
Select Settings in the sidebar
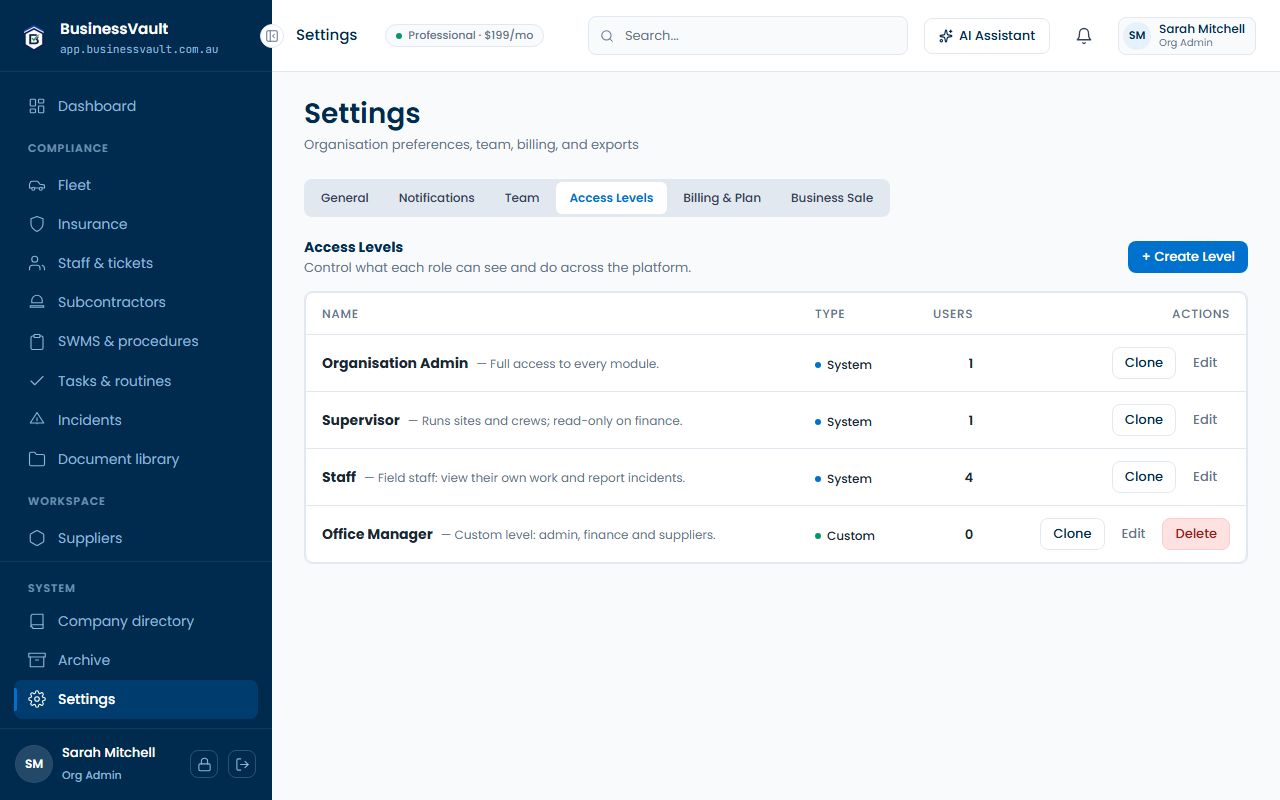click(x=136, y=699)
